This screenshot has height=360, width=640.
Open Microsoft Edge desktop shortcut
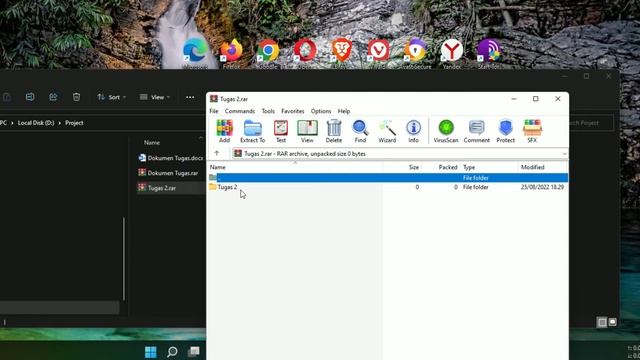[195, 53]
